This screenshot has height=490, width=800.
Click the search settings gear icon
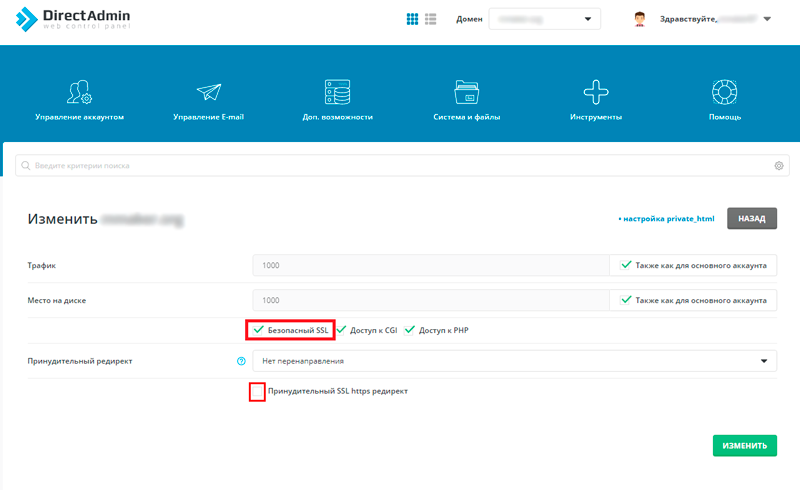[779, 166]
